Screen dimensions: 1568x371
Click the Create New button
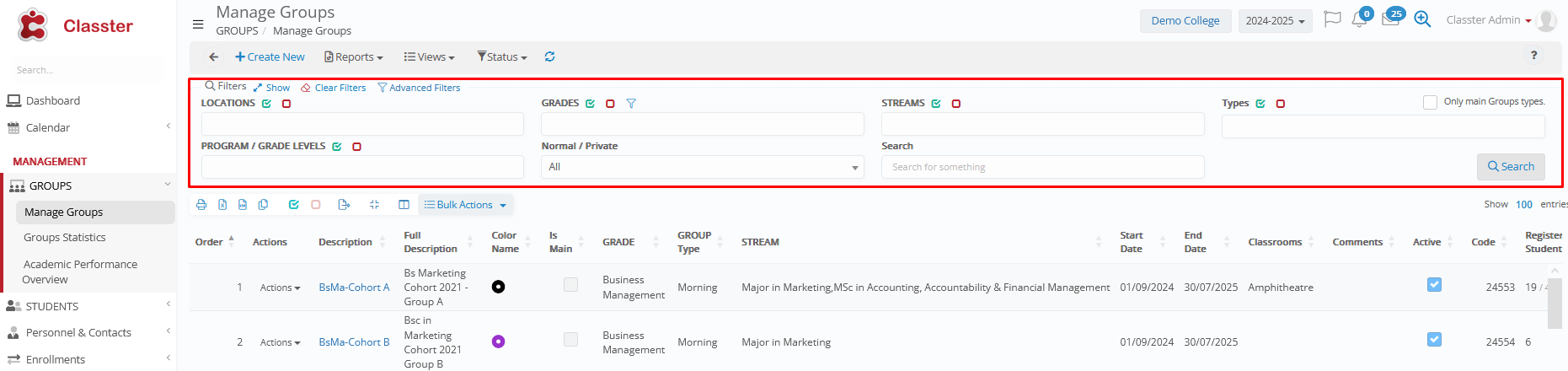[x=270, y=57]
